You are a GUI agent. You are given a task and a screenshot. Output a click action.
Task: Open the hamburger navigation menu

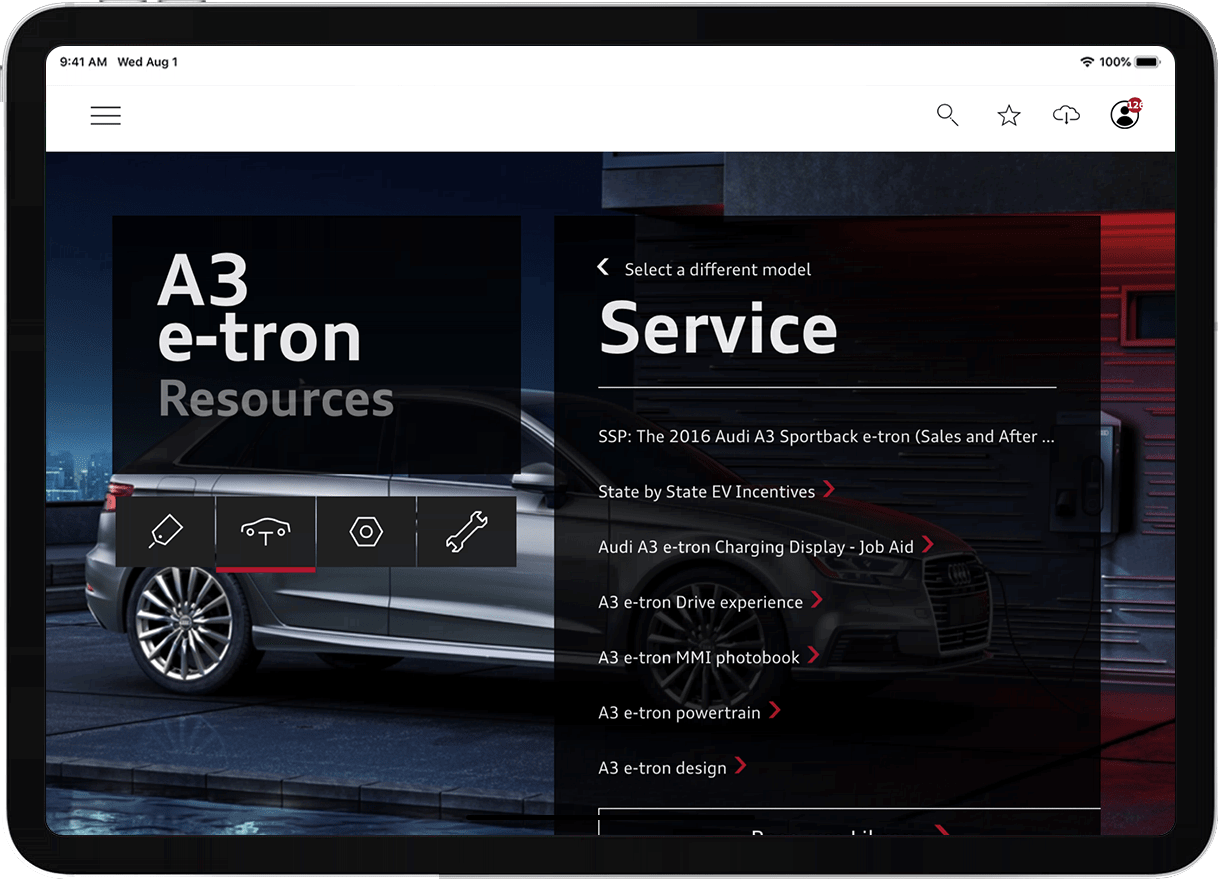[105, 116]
